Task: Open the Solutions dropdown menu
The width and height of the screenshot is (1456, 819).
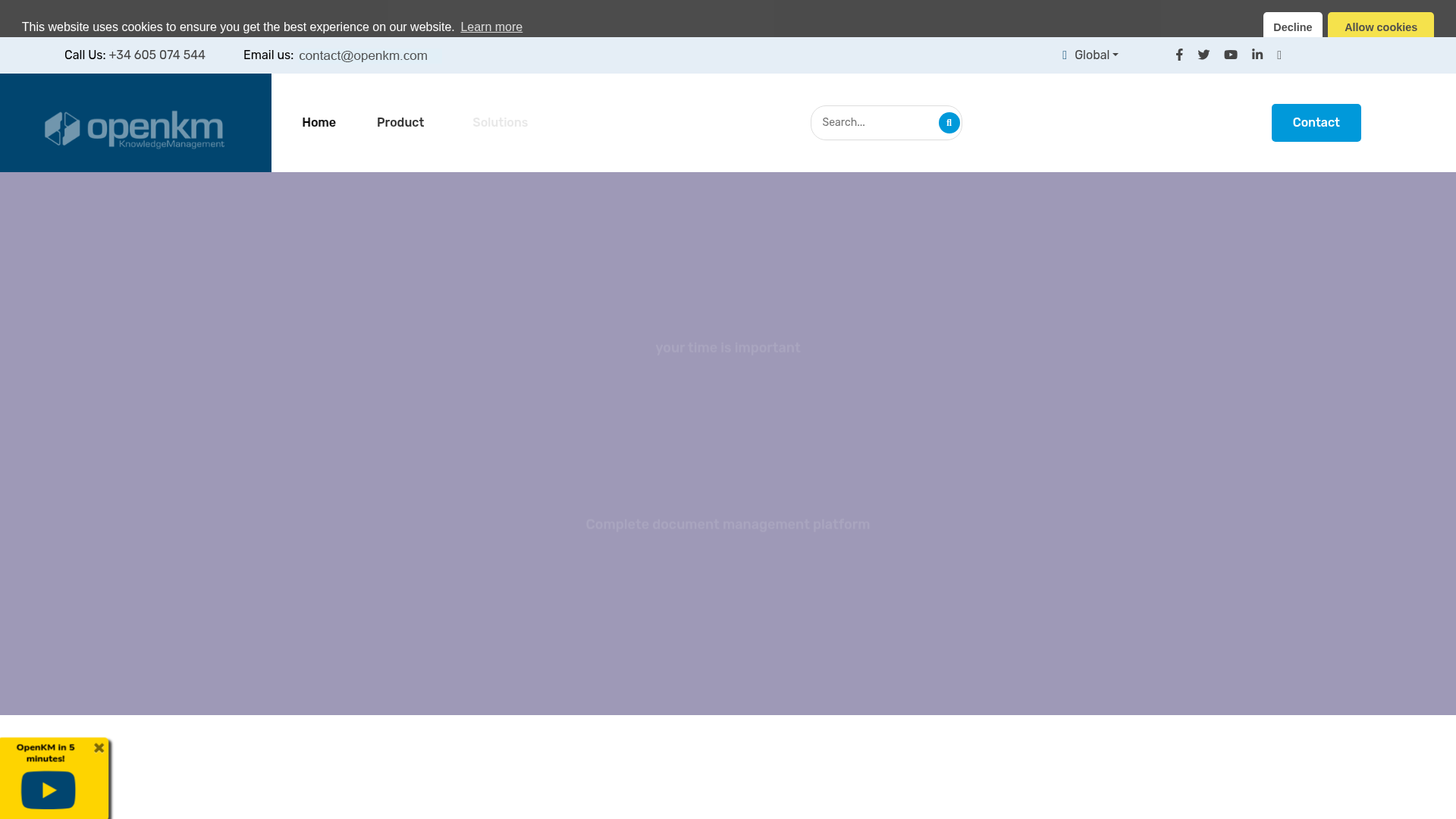Action: [500, 122]
